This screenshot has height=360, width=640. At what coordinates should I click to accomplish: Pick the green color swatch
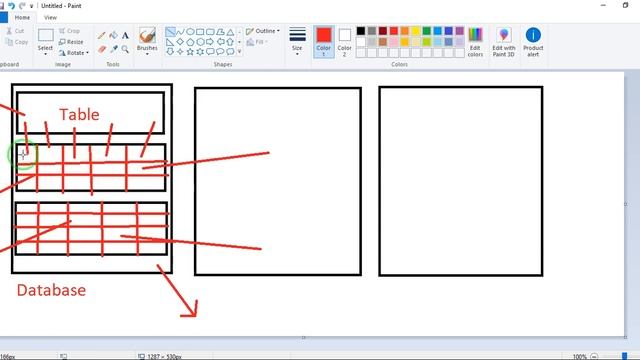[427, 31]
